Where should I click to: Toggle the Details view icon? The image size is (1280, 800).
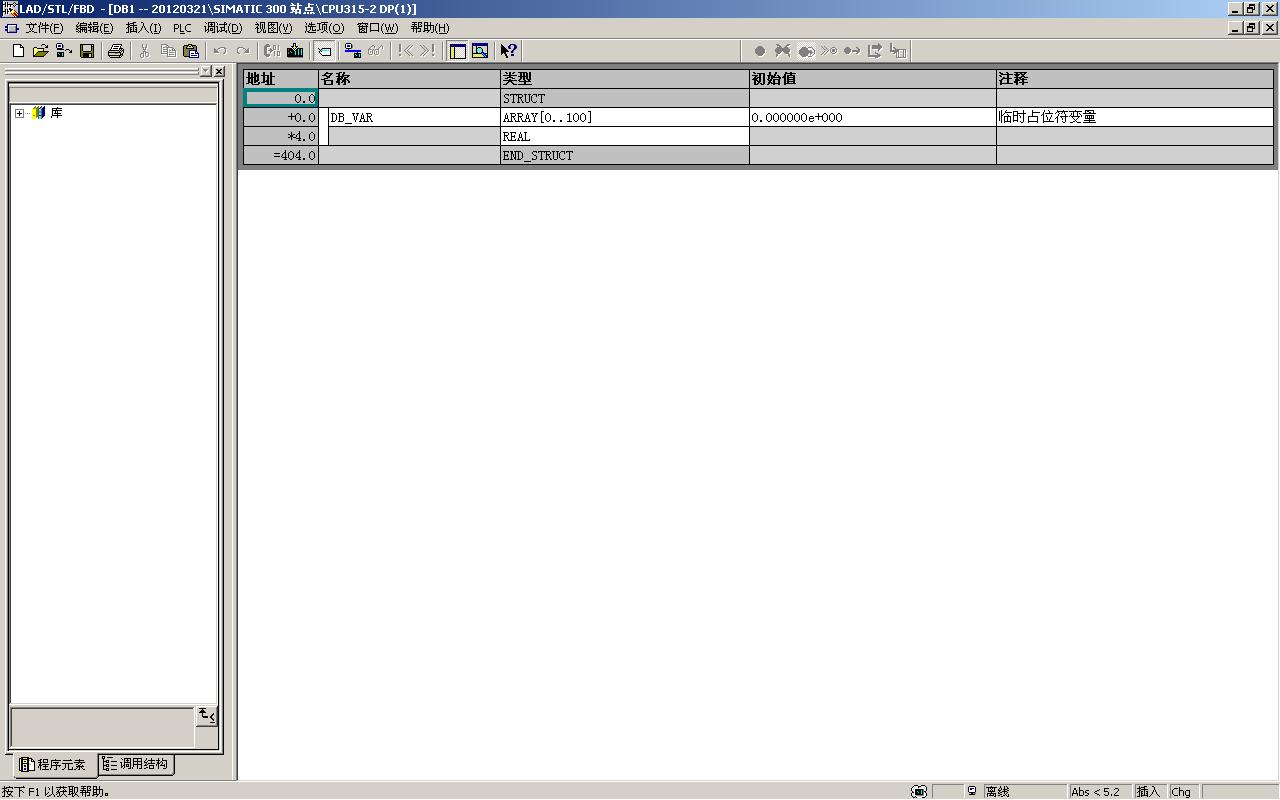480,51
